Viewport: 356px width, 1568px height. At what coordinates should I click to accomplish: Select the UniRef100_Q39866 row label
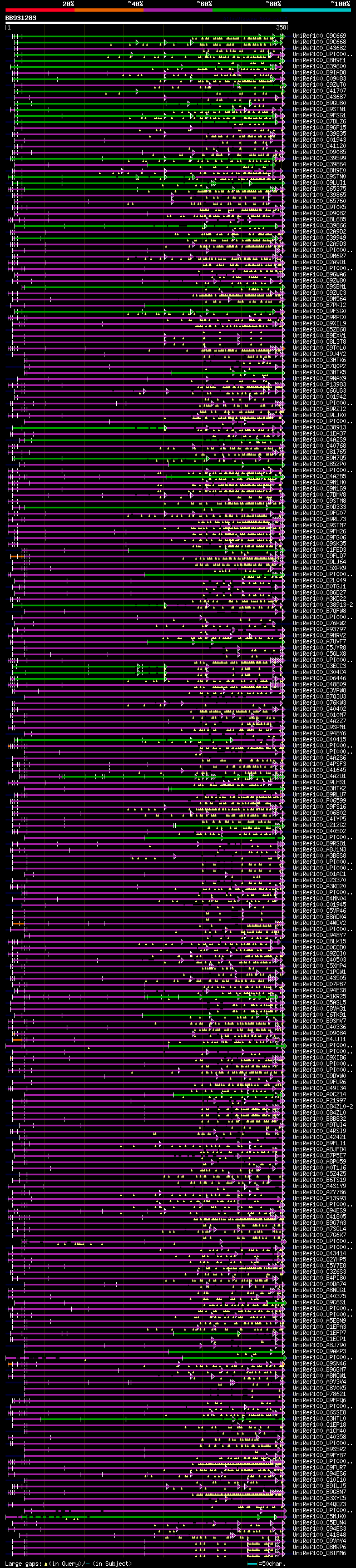(319, 225)
